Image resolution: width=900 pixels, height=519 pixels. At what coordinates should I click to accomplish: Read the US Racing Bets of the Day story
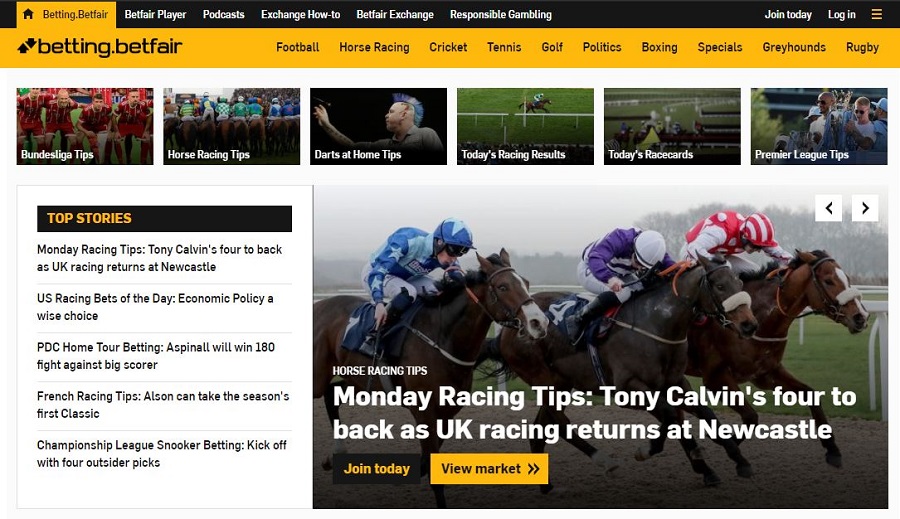(155, 307)
